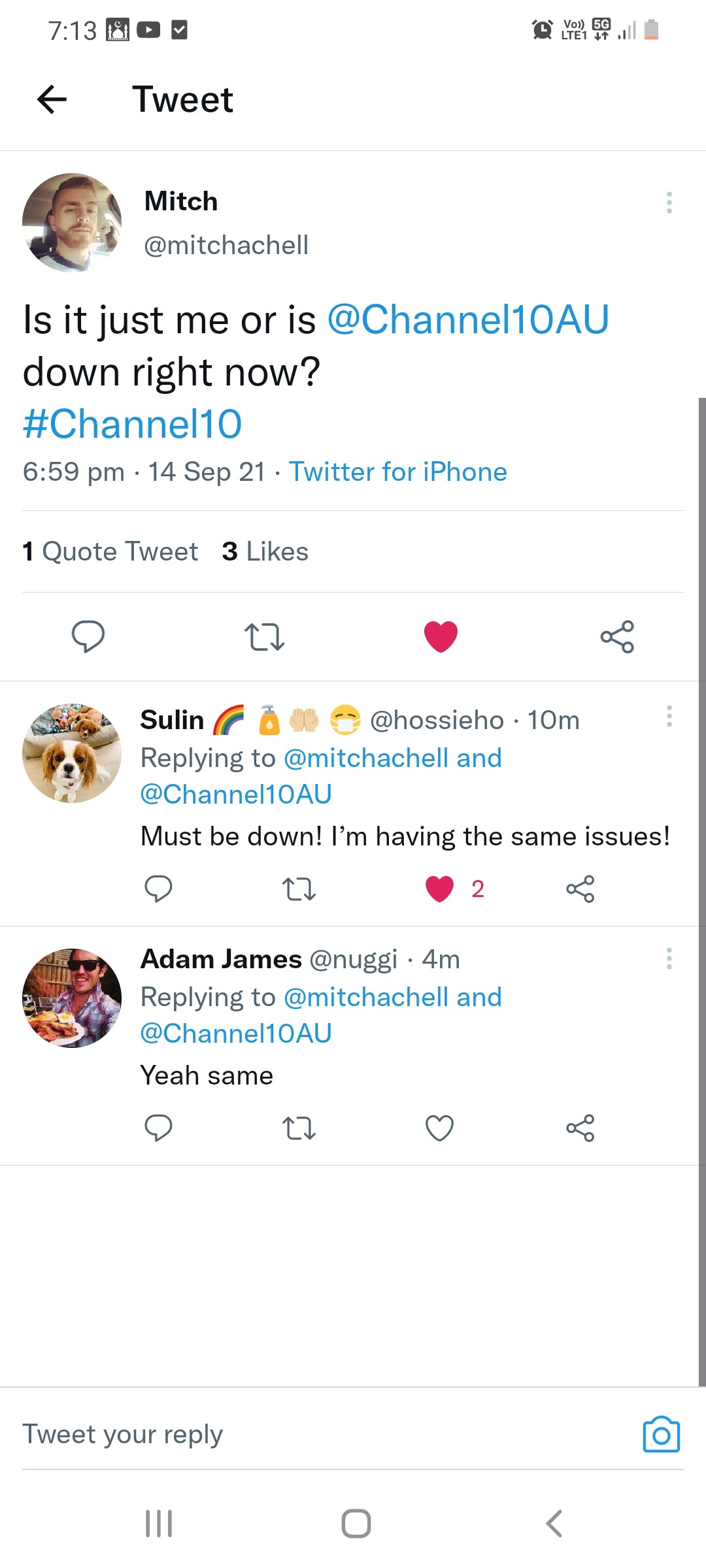Screen dimensions: 706x1568
Task: Retweet Sulin's reply
Action: click(x=299, y=889)
